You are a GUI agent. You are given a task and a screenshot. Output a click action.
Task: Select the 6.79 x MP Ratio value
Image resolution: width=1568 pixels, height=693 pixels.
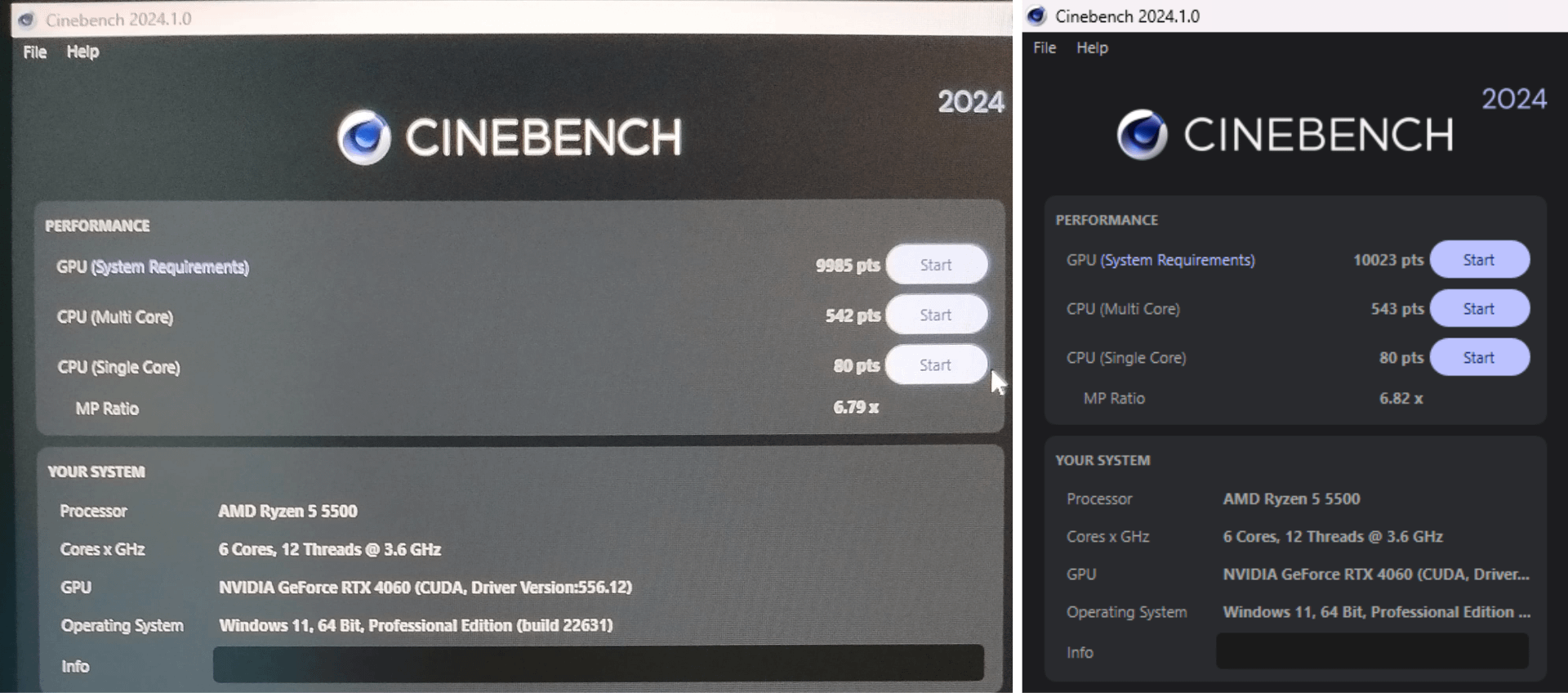(x=856, y=407)
